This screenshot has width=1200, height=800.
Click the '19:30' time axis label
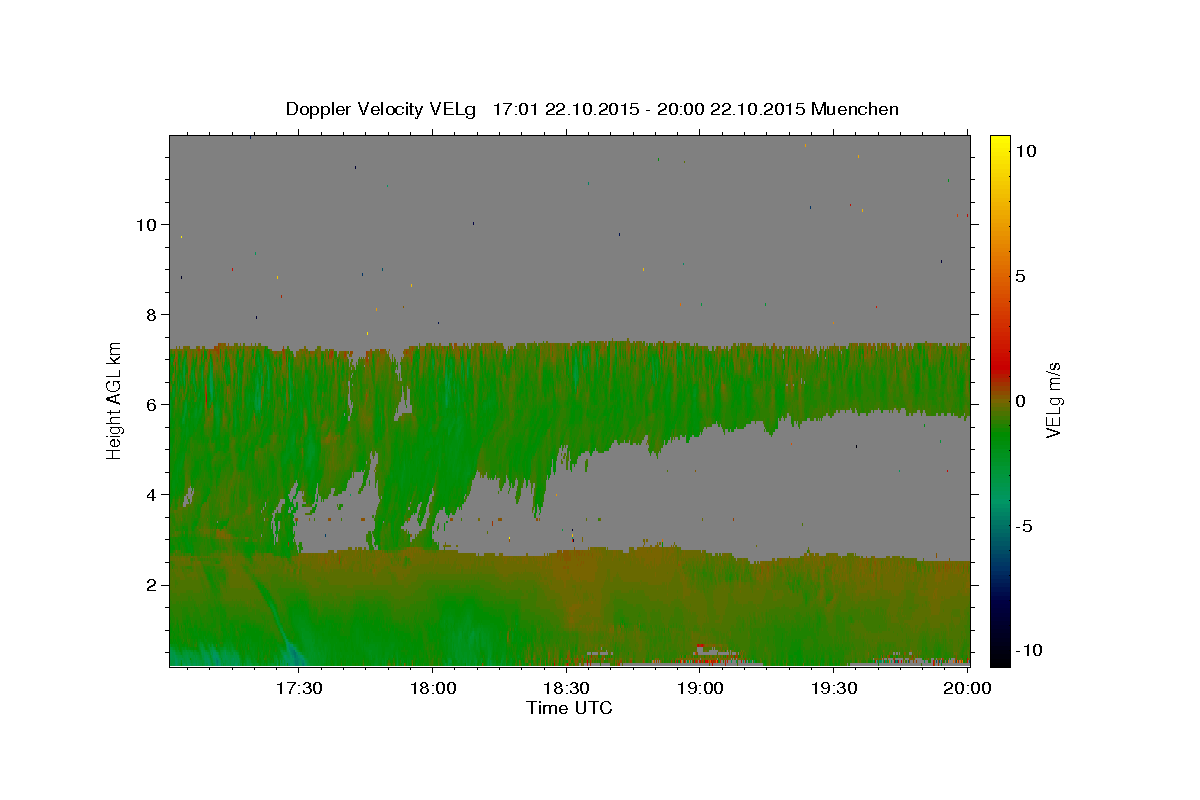point(834,688)
